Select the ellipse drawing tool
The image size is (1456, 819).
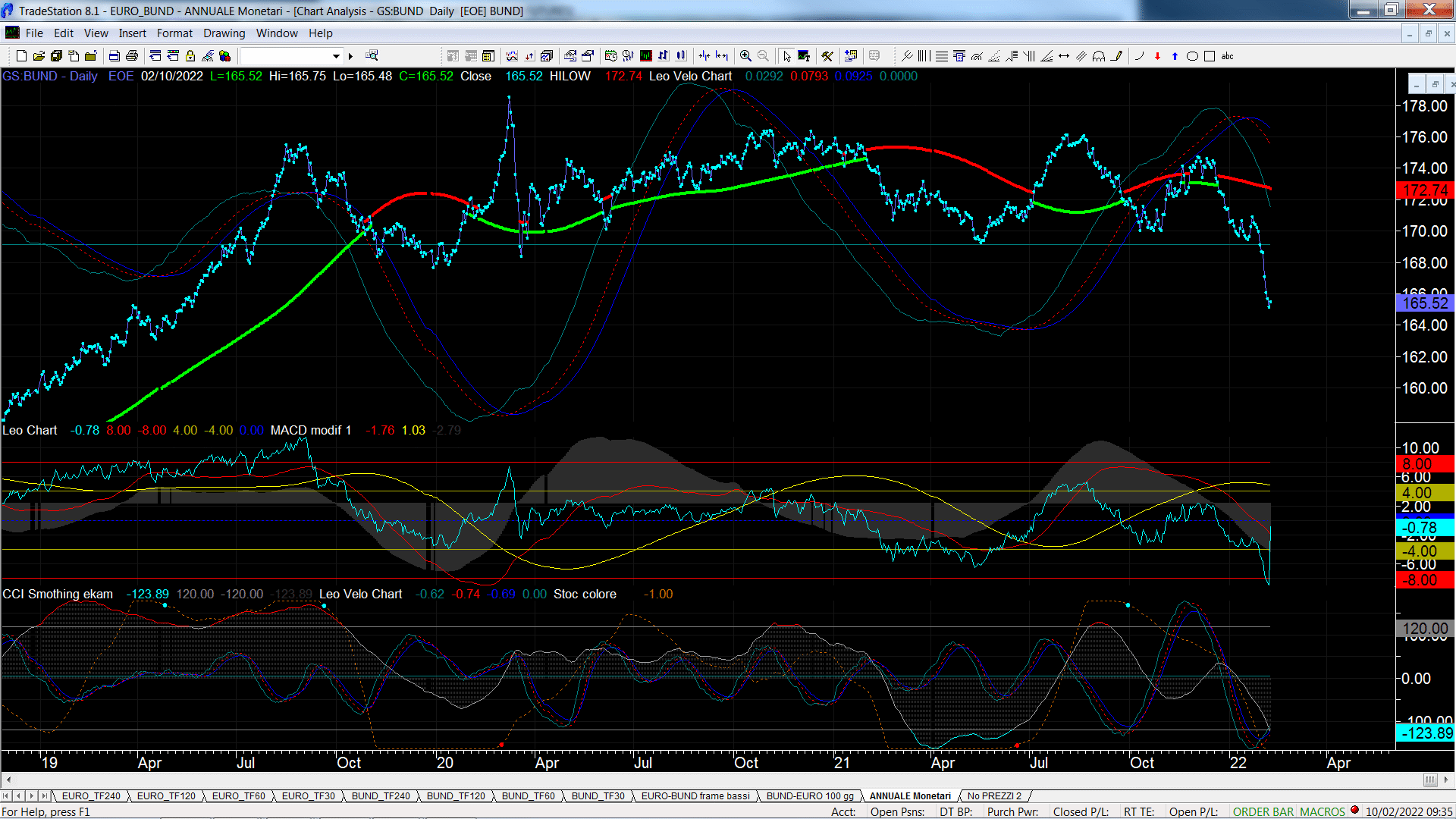tap(1192, 56)
